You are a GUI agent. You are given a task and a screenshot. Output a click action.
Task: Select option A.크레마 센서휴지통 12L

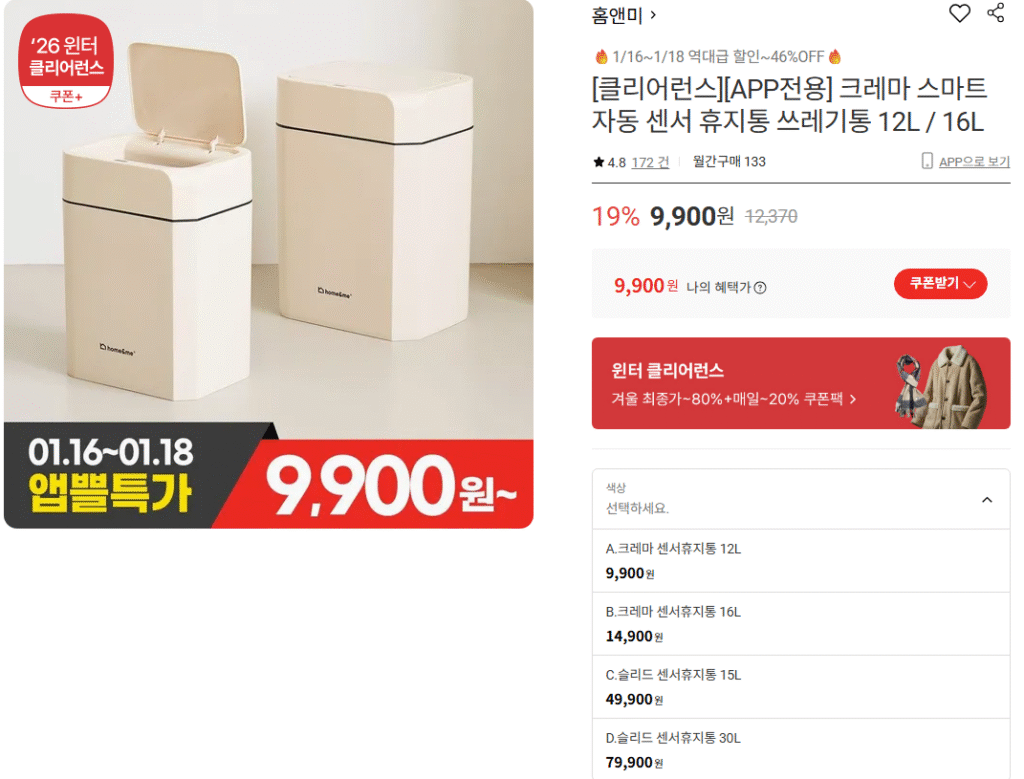(801, 561)
